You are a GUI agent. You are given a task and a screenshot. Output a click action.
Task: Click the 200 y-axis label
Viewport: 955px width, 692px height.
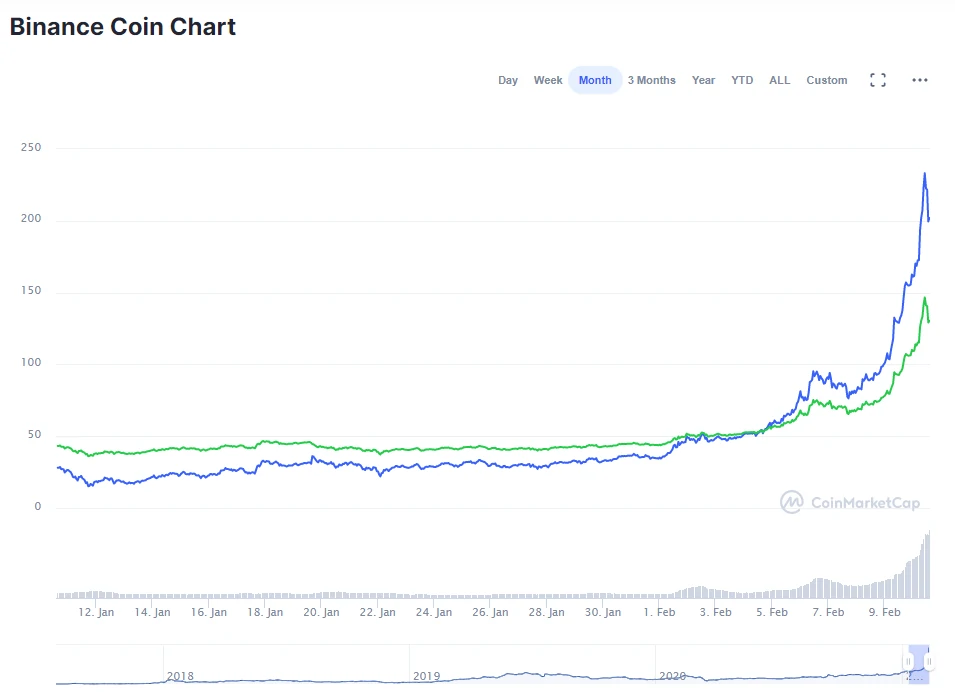[31, 218]
